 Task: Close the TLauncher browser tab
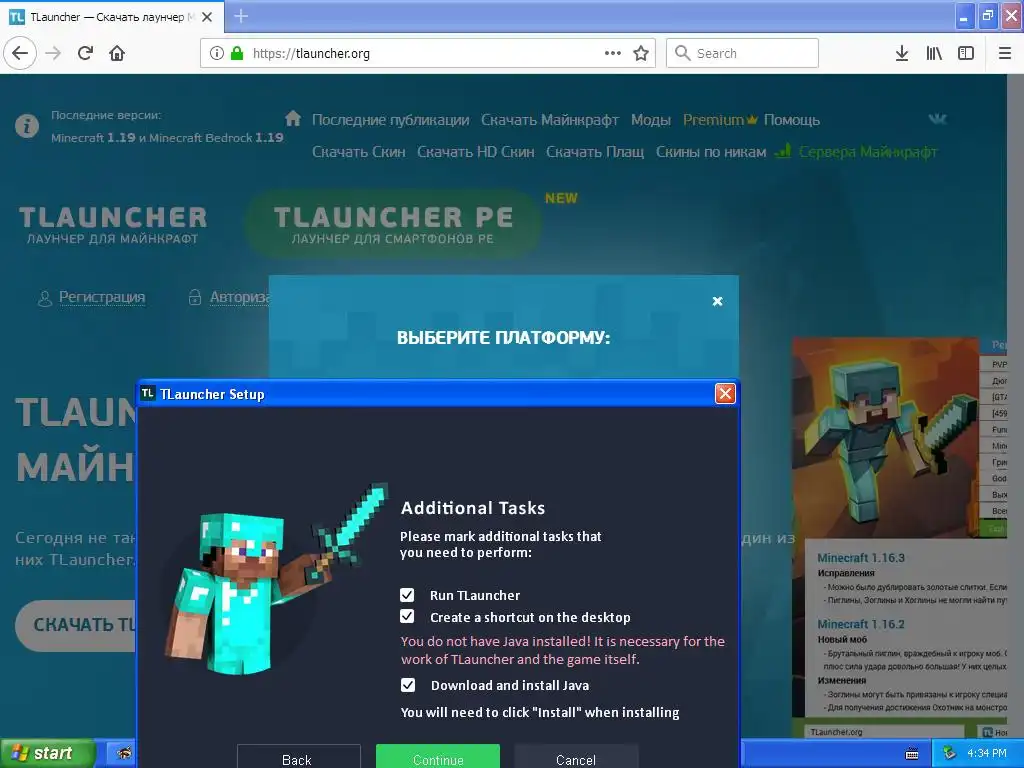coord(207,17)
